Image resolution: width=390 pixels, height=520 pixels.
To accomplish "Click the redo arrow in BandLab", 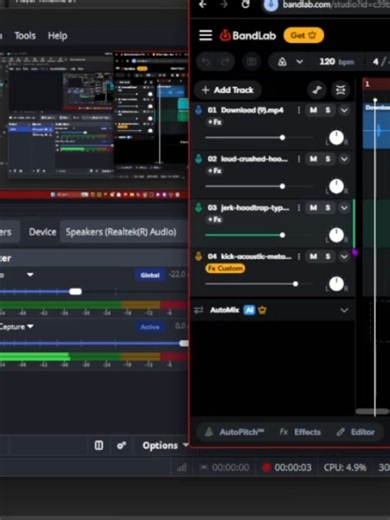I will pos(225,62).
